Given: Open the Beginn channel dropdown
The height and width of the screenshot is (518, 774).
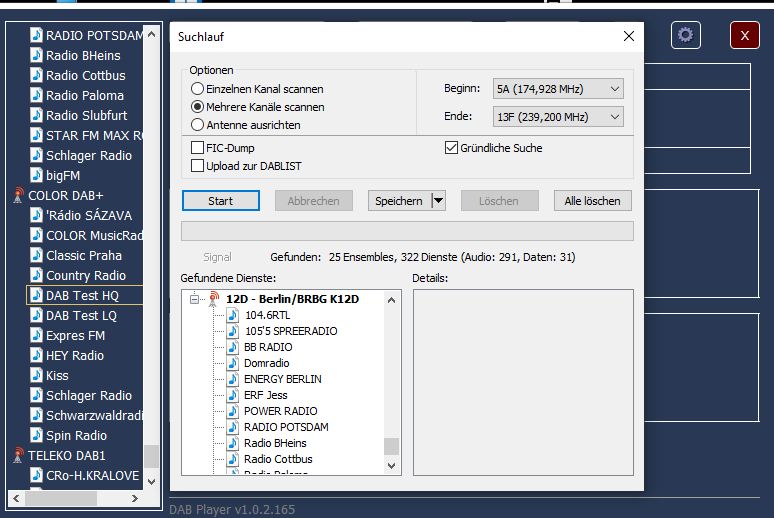Looking at the screenshot, I should coord(558,89).
